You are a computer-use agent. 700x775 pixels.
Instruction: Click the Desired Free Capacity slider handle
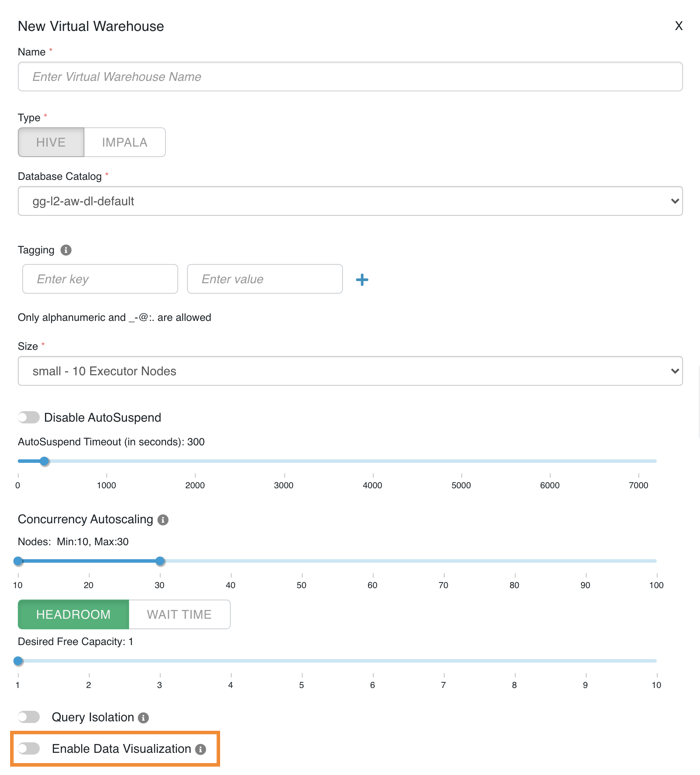click(x=18, y=661)
